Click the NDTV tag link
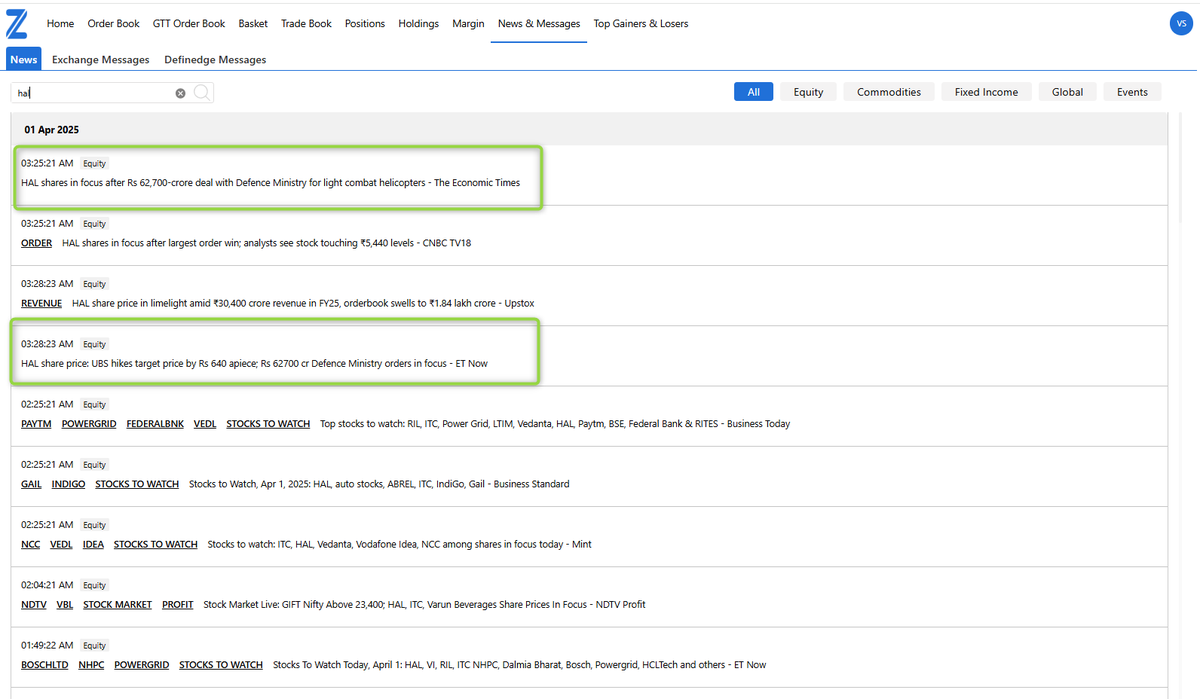1200x699 pixels. click(34, 605)
